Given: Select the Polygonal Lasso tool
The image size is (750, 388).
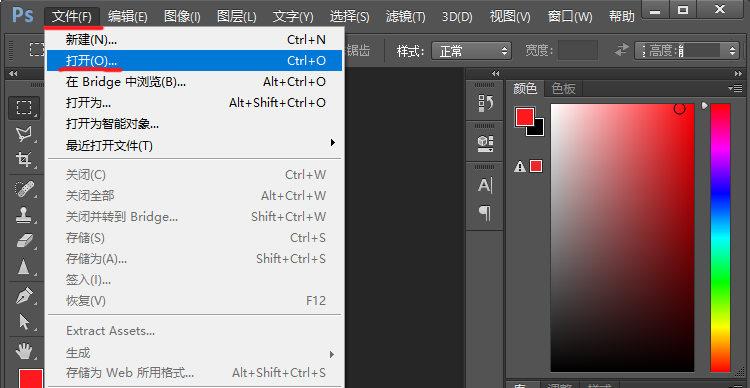Looking at the screenshot, I should tap(24, 133).
